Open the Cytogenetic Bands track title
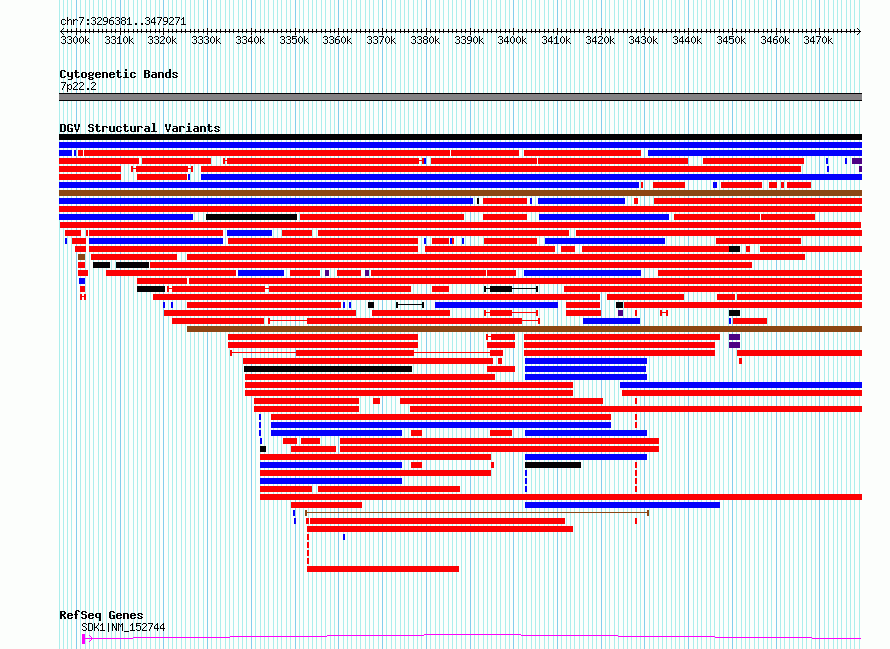This screenshot has width=890, height=649. (x=119, y=74)
